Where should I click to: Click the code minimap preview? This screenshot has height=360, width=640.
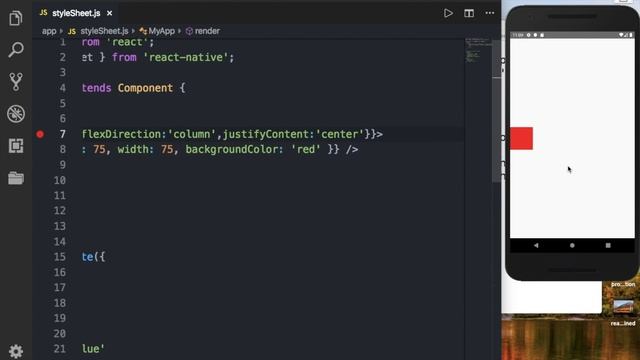[478, 50]
